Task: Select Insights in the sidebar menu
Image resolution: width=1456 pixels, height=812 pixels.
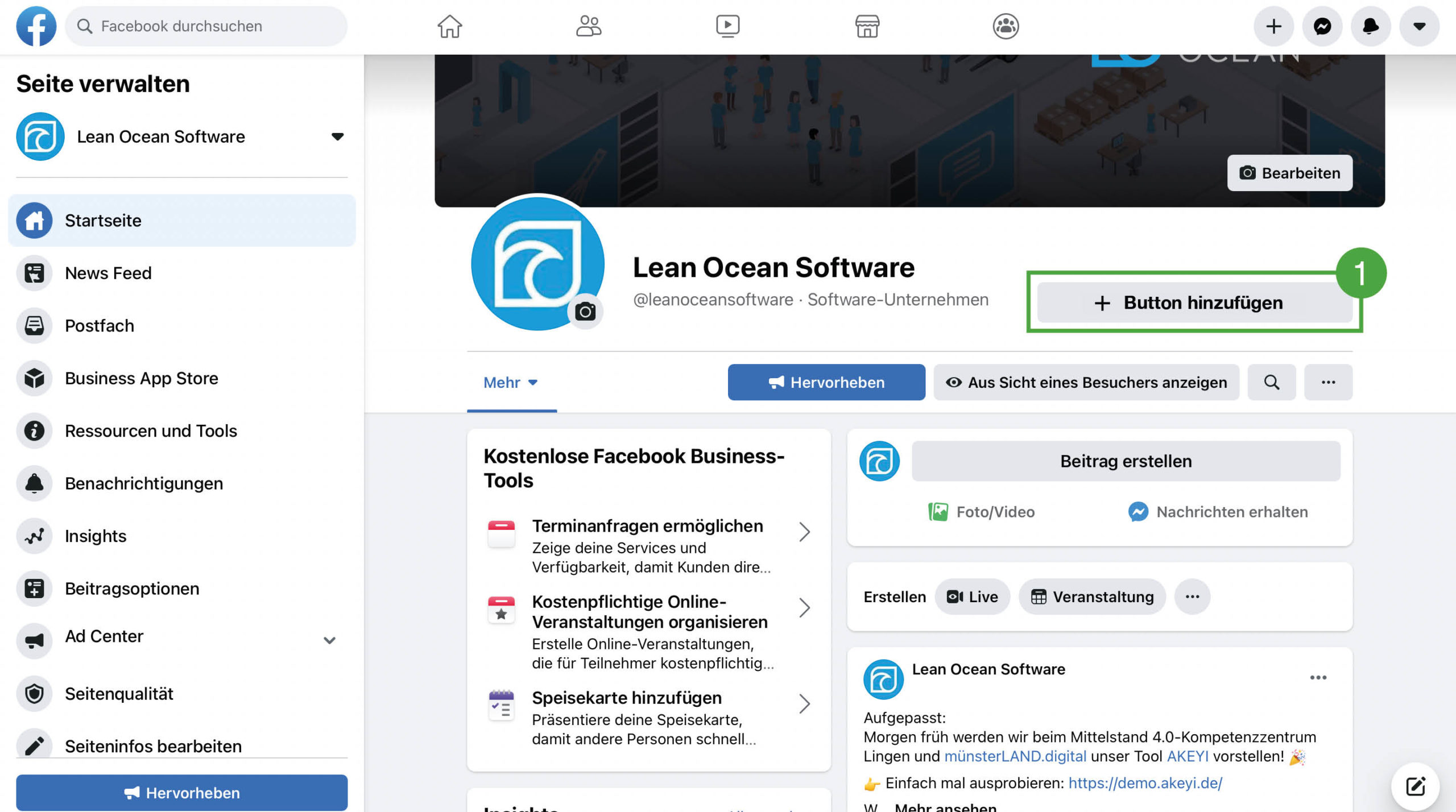Action: 96,536
